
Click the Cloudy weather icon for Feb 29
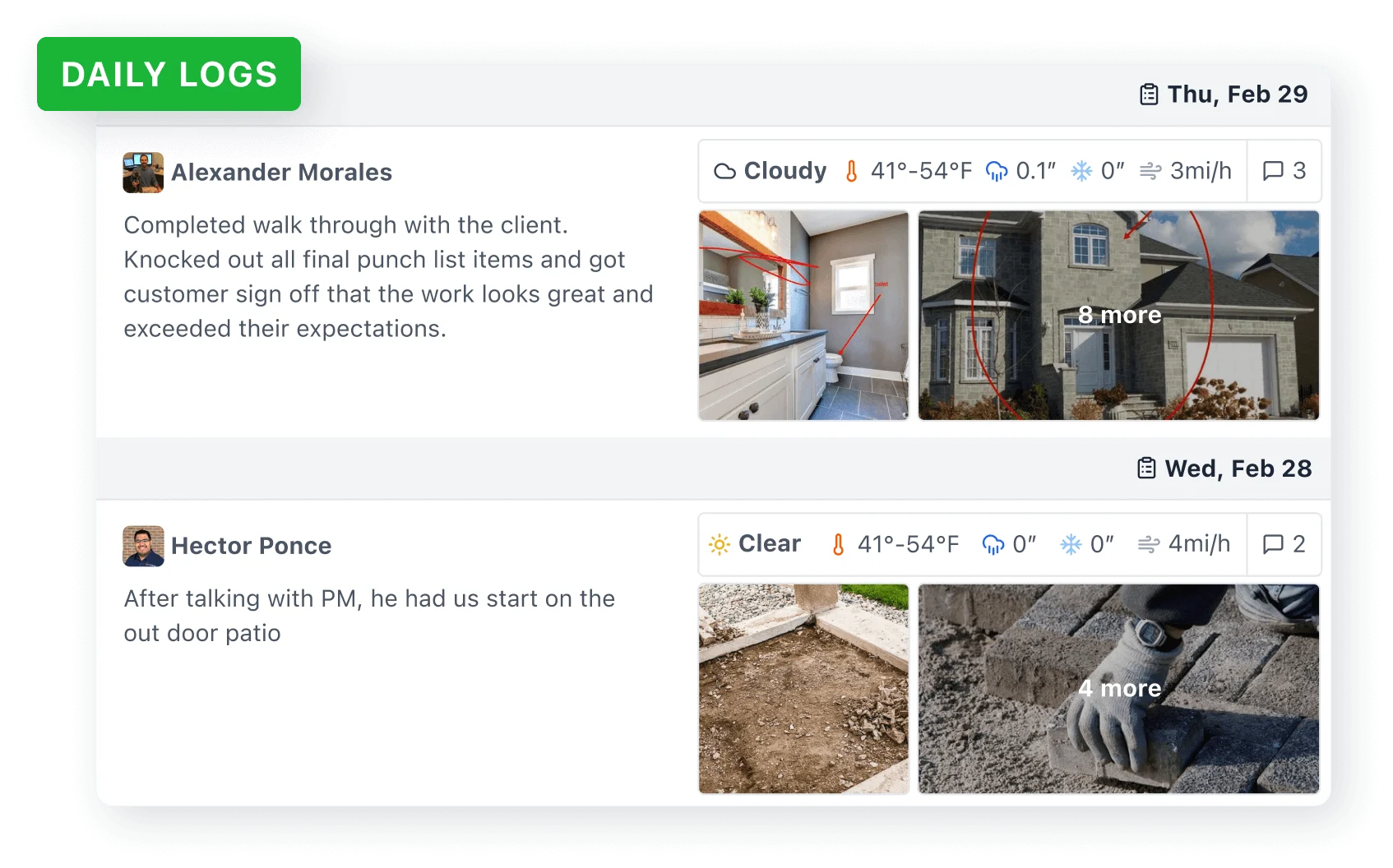pyautogui.click(x=727, y=171)
